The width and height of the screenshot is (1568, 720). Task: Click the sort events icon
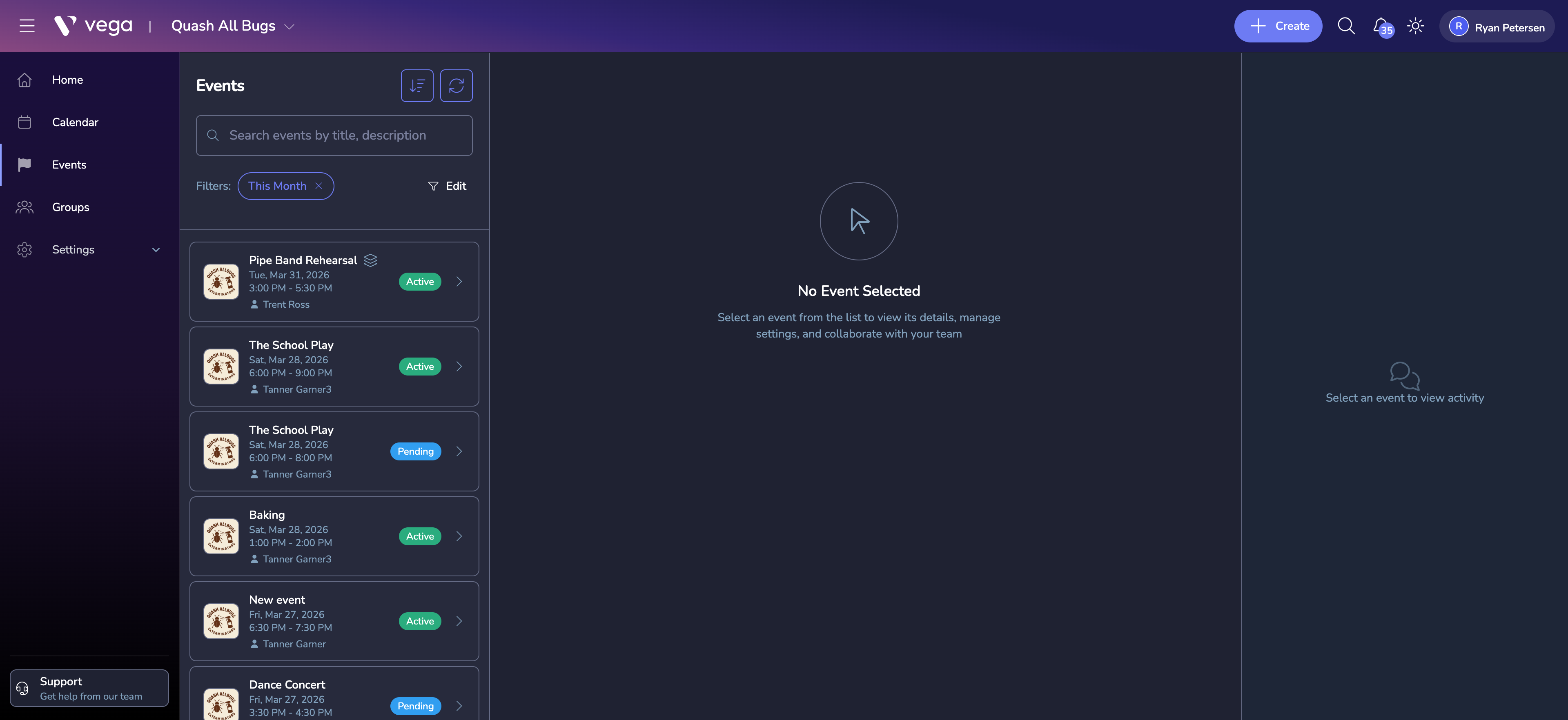tap(417, 86)
